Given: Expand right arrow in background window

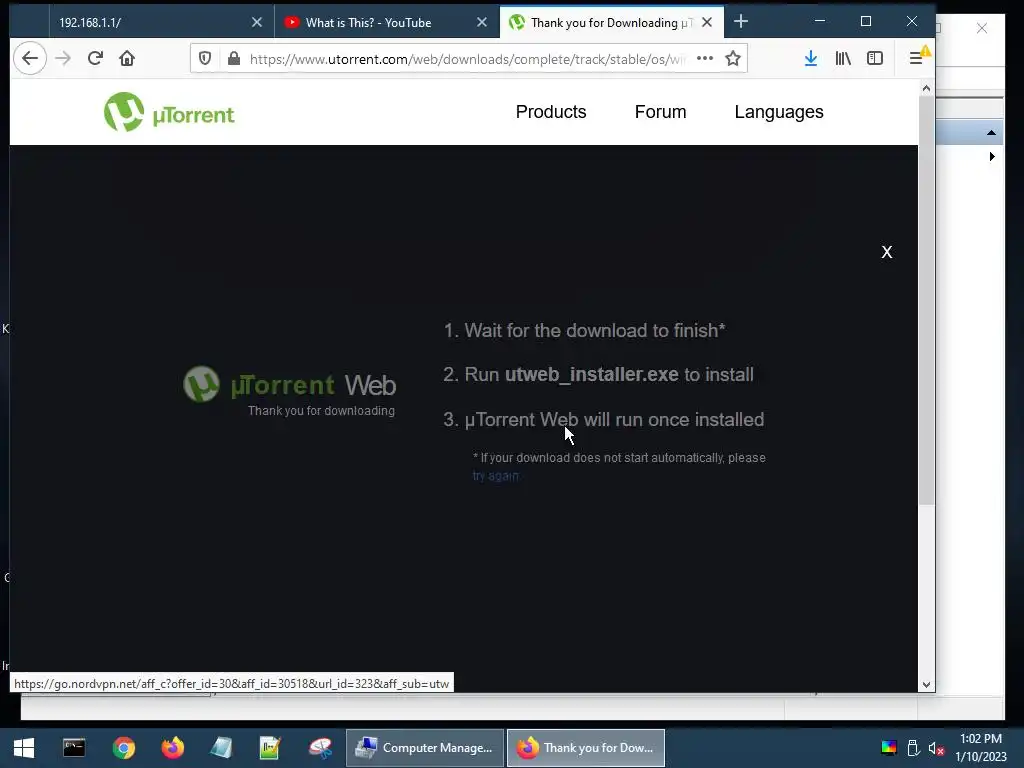Looking at the screenshot, I should (x=992, y=157).
